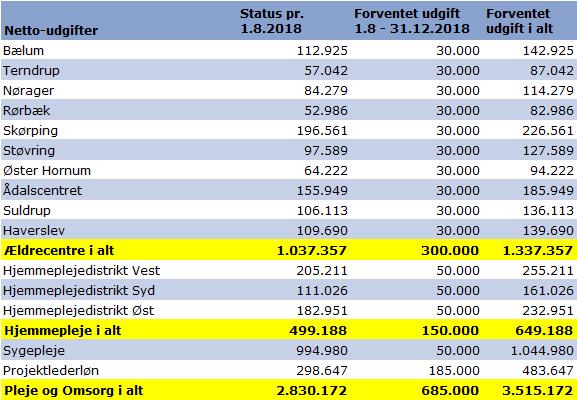Select the Øster Hornum row label
Viewport: 577px width, 400px height.
pyautogui.click(x=47, y=170)
